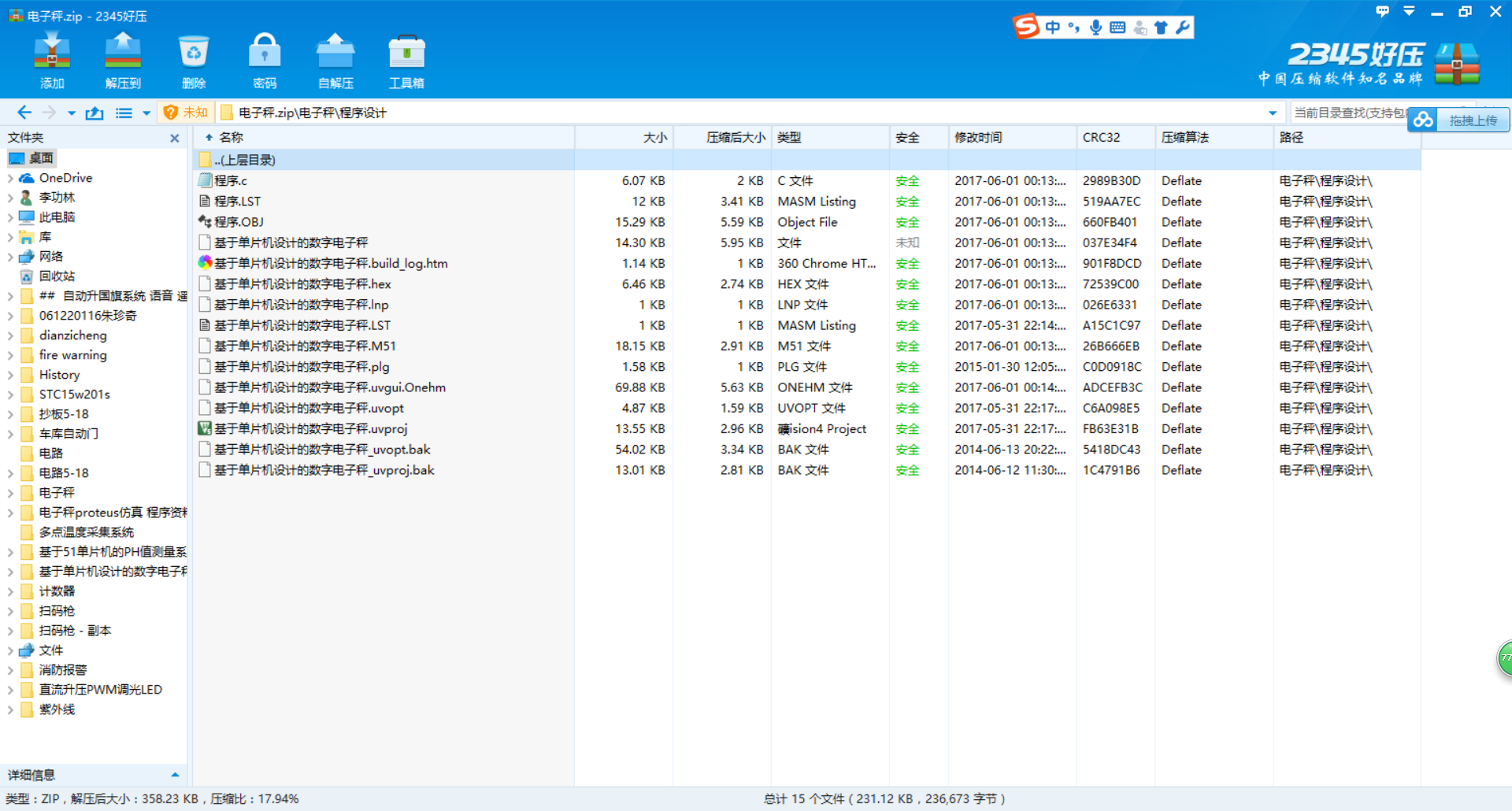Click the 解压到 (Extract to) toolbar icon
This screenshot has width=1512, height=811.
(x=123, y=60)
